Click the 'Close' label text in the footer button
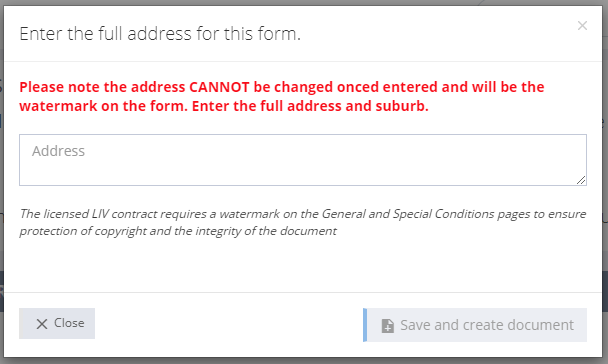The height and width of the screenshot is (364, 608). (69, 323)
